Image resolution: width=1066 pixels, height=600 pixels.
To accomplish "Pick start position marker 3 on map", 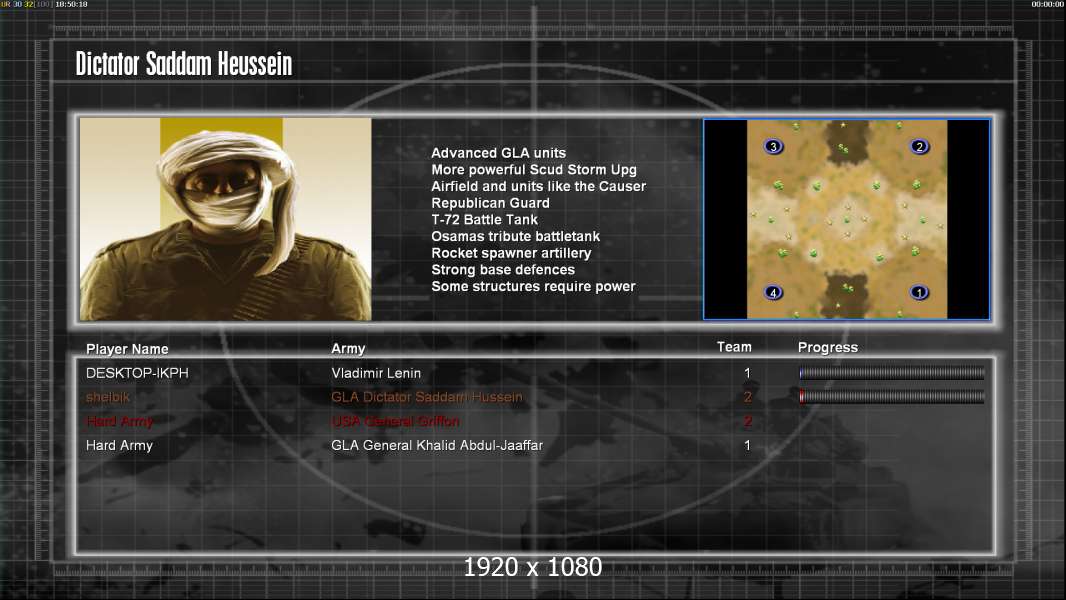I will [x=773, y=147].
